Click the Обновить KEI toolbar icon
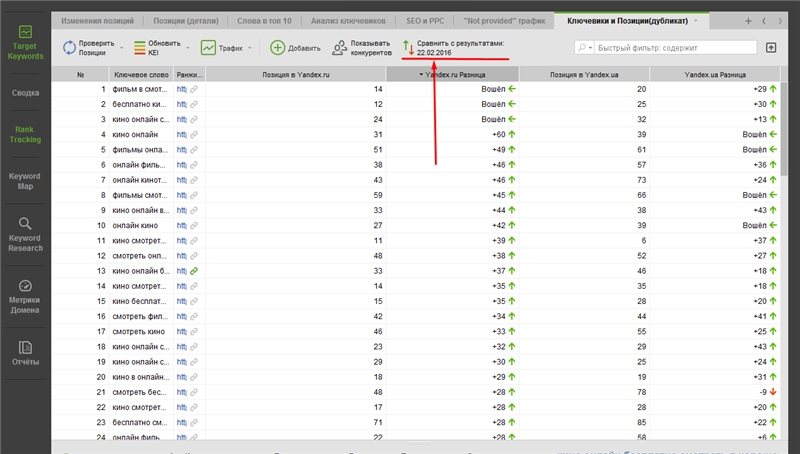This screenshot has width=800, height=454. (138, 47)
